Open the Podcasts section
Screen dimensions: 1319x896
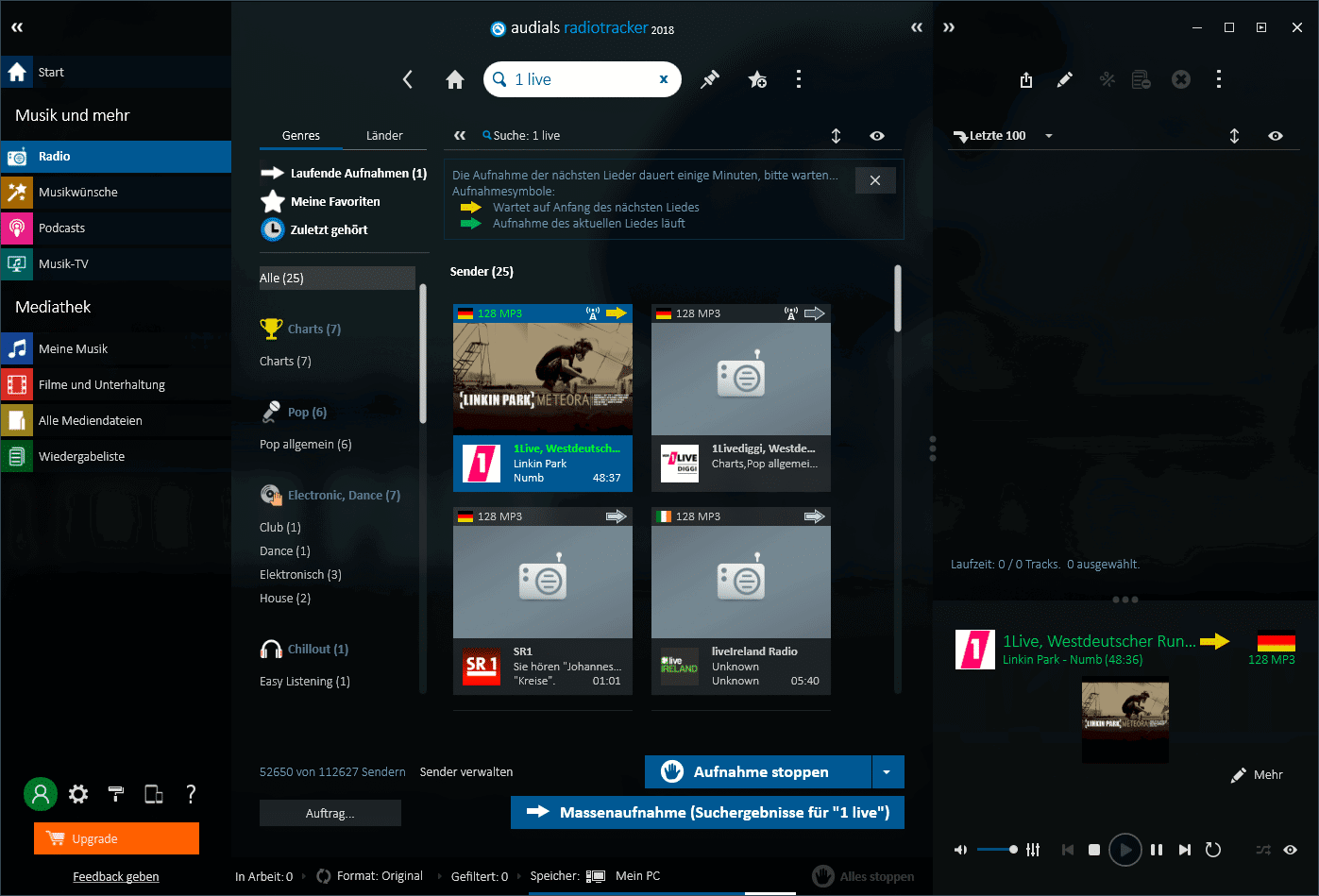115,228
